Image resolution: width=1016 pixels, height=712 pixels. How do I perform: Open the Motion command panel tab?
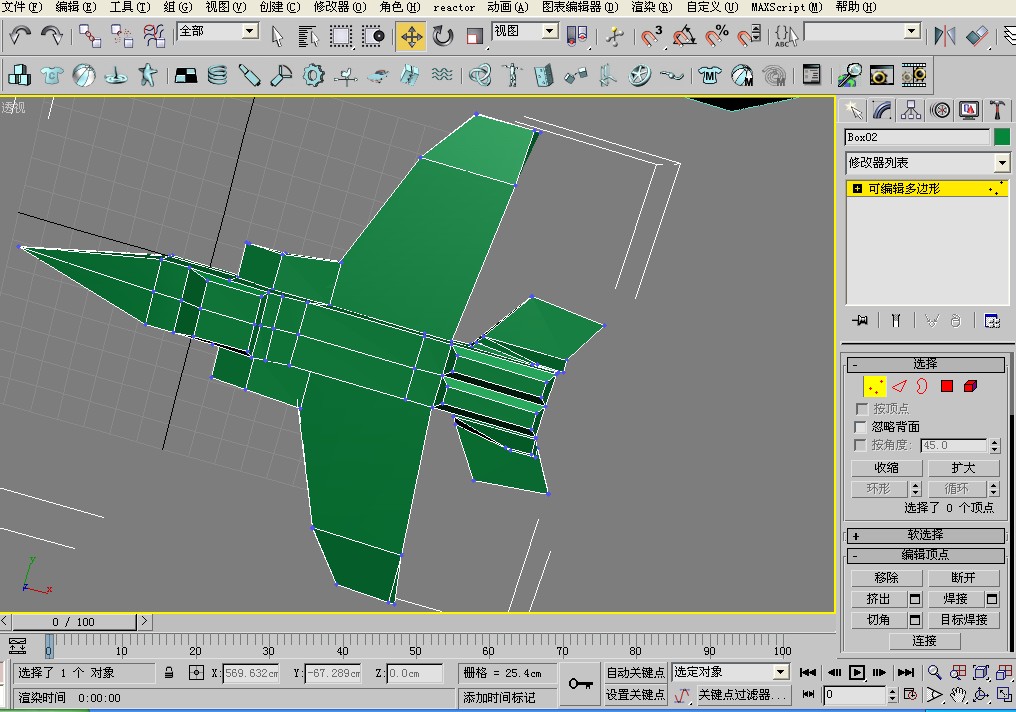pyautogui.click(x=940, y=111)
